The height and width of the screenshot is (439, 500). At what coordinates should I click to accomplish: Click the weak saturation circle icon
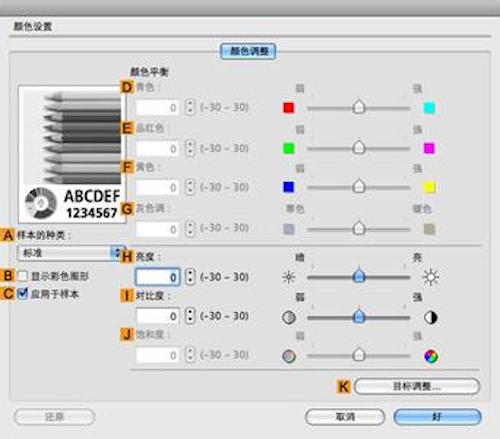pos(289,356)
